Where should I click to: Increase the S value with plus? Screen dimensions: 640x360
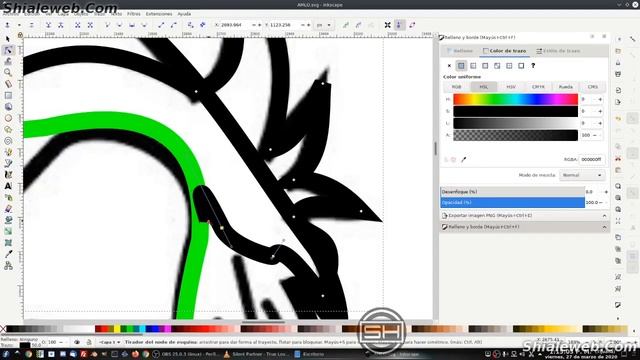[600, 111]
